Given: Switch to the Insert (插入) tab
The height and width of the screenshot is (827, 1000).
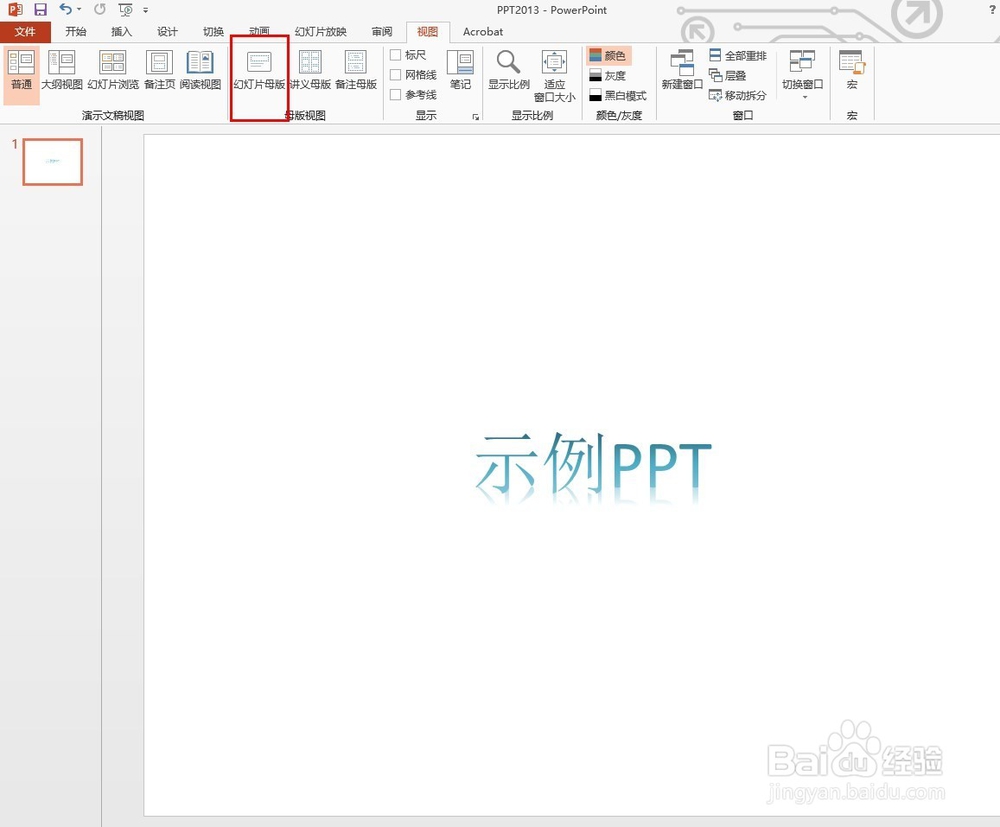Looking at the screenshot, I should pyautogui.click(x=121, y=32).
